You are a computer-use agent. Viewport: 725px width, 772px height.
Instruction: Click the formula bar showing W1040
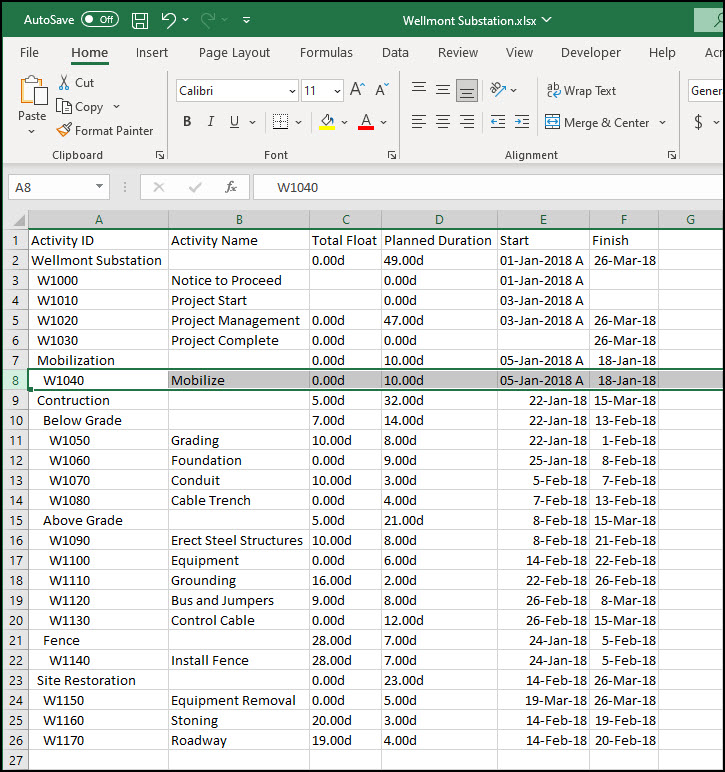coord(487,188)
